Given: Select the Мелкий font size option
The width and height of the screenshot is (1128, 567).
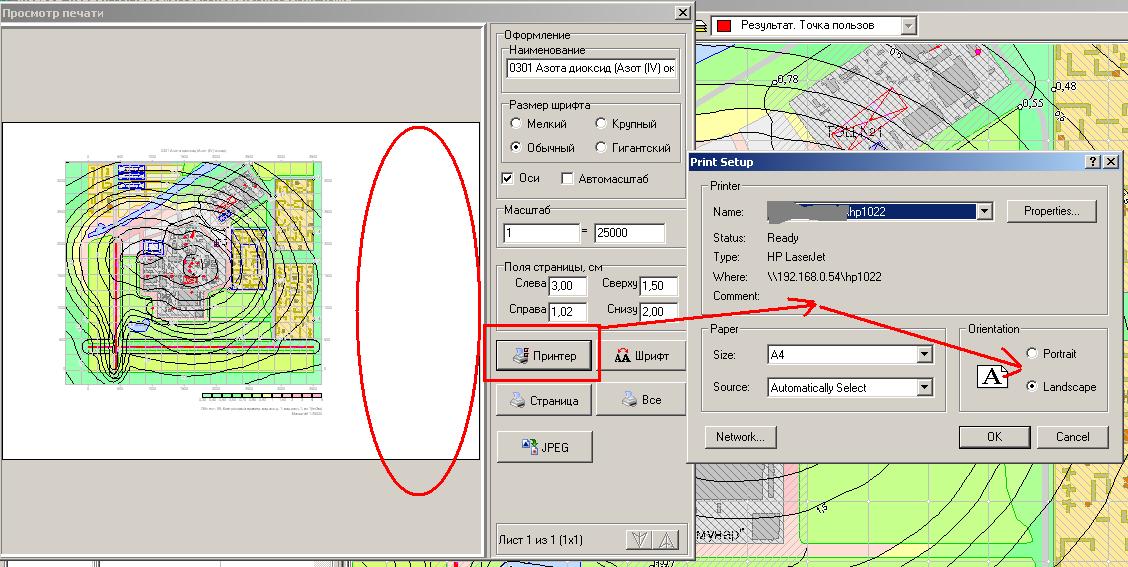Looking at the screenshot, I should pyautogui.click(x=516, y=124).
